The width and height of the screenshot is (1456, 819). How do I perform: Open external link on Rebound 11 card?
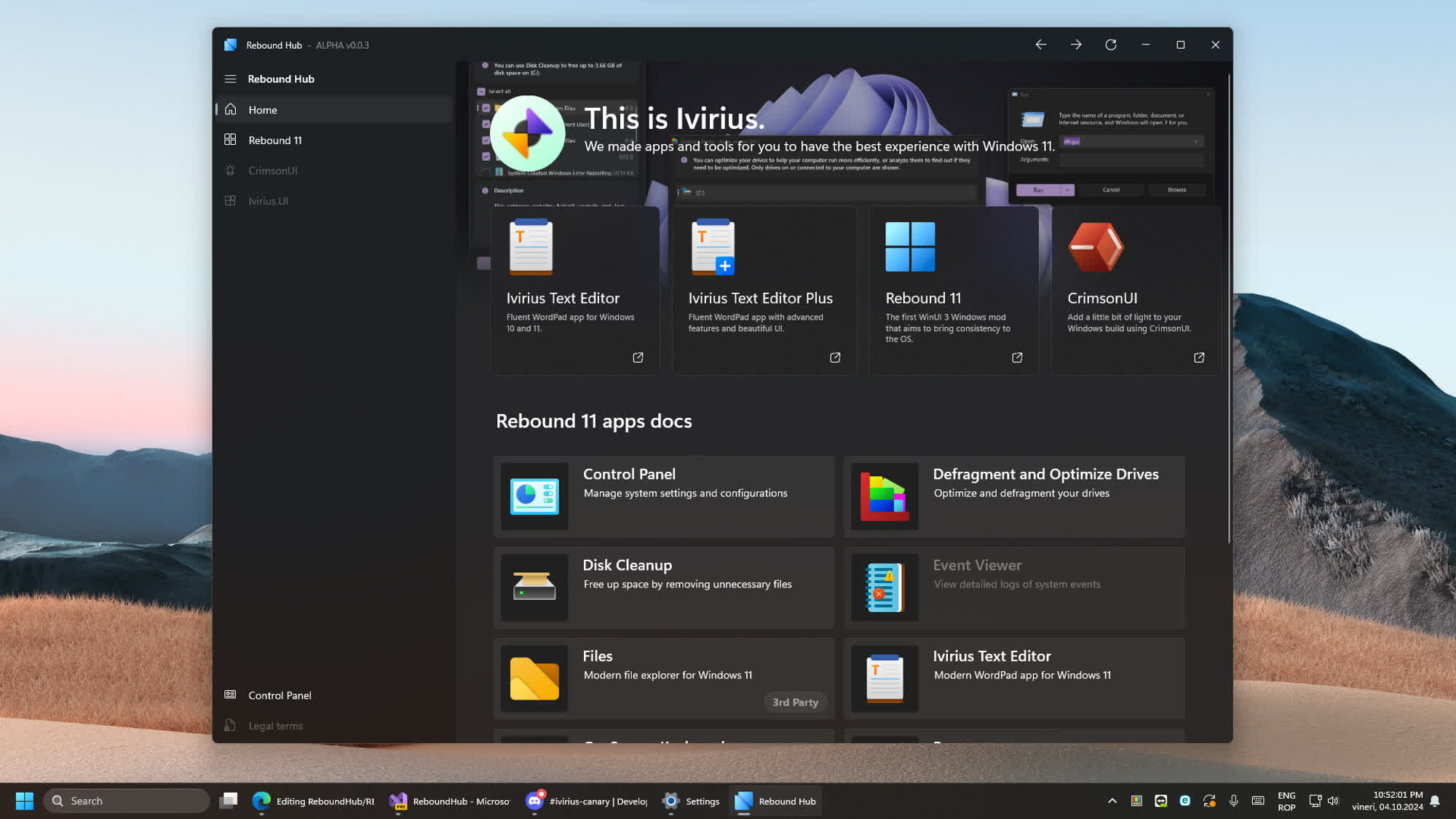tap(1017, 357)
